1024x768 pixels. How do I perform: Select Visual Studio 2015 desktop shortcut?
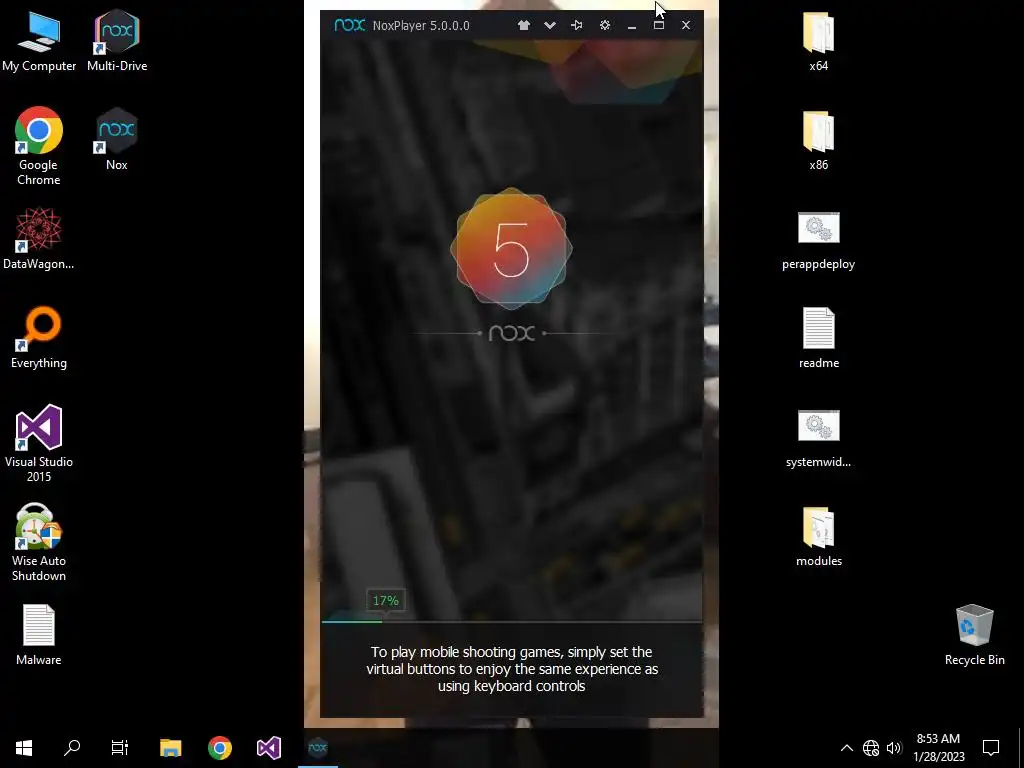point(39,443)
